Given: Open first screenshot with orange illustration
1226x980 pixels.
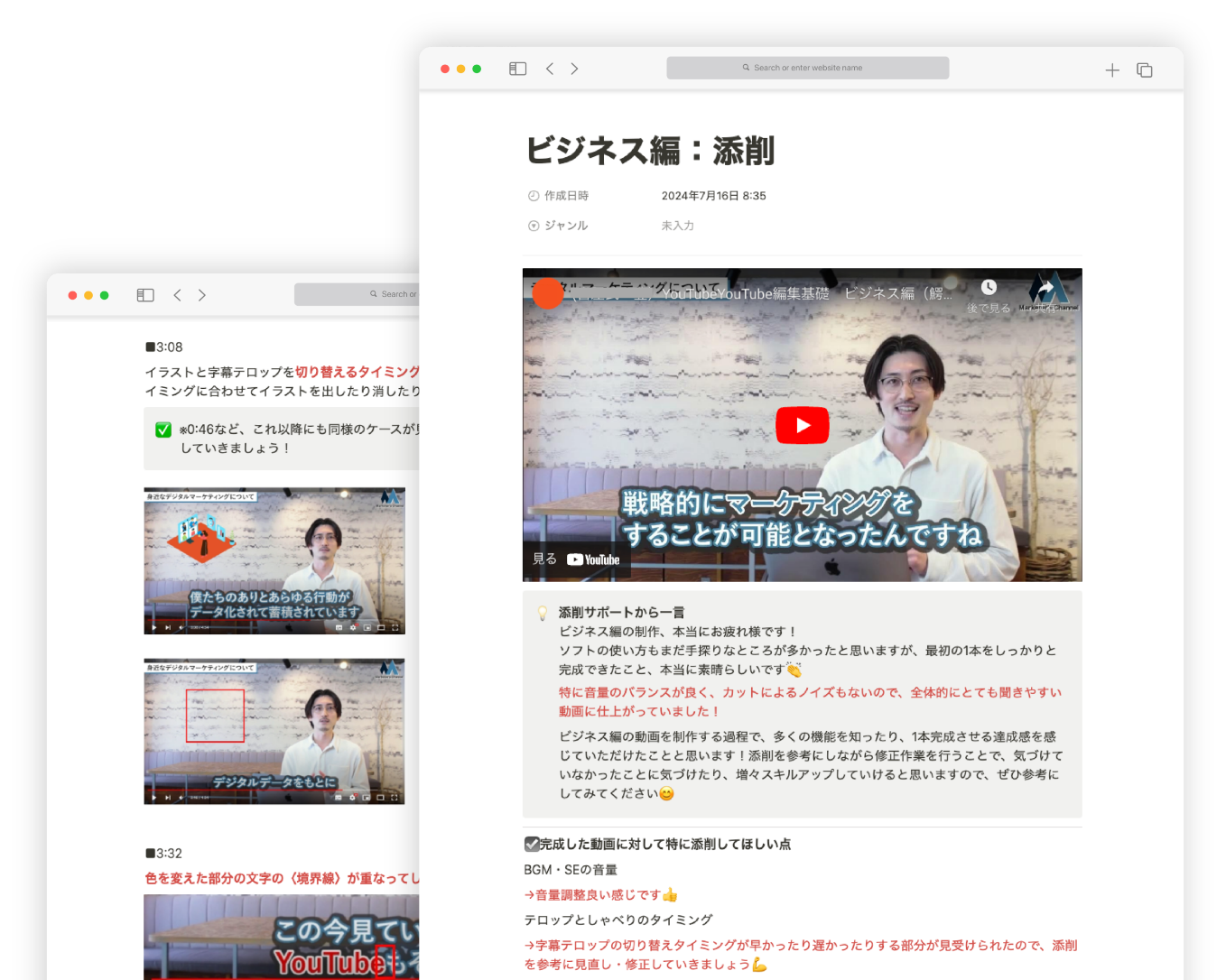Looking at the screenshot, I should click(x=274, y=560).
